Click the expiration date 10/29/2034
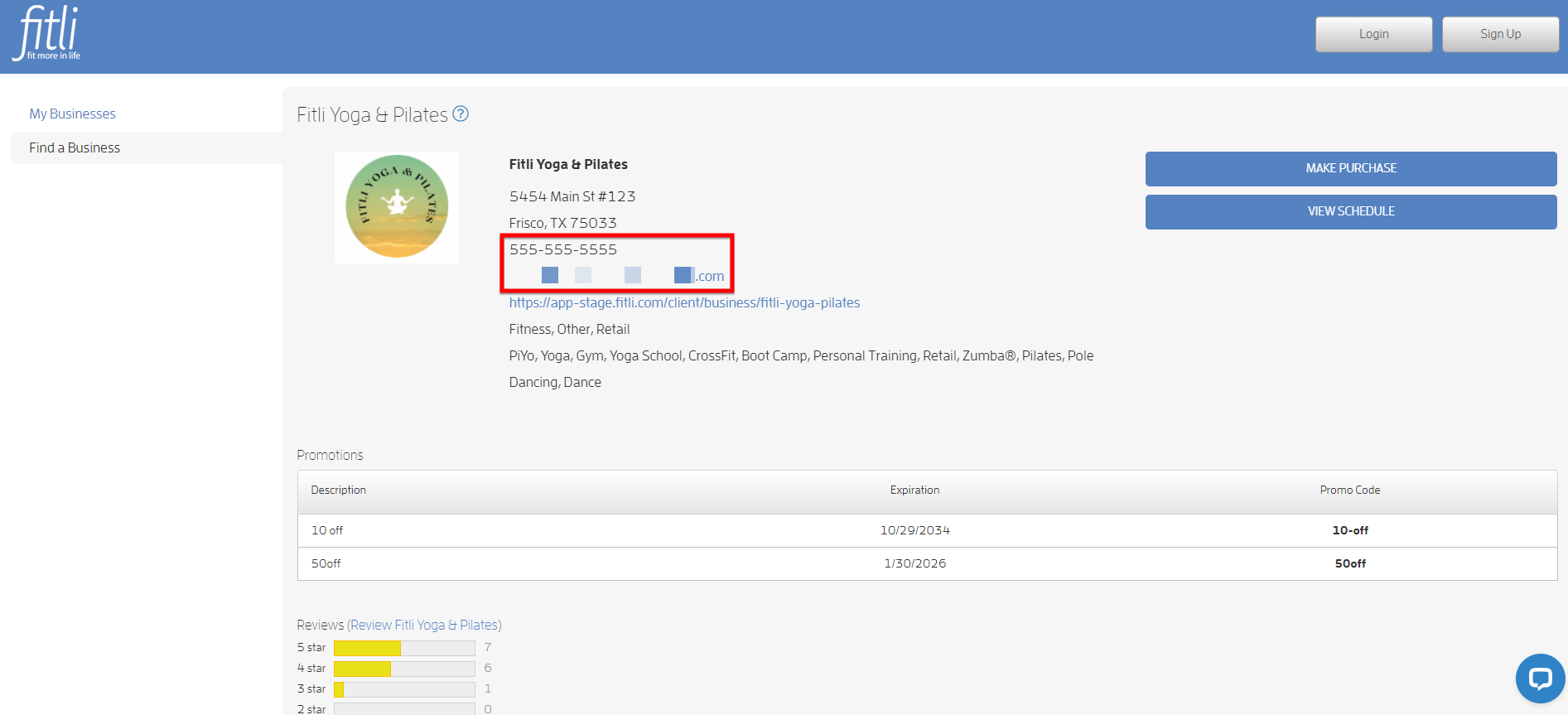 [915, 530]
